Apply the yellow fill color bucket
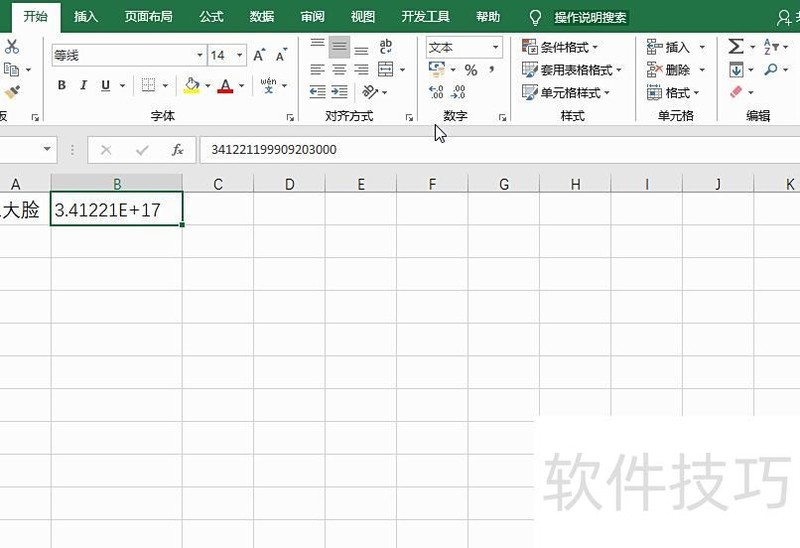The width and height of the screenshot is (800, 548). click(192, 86)
